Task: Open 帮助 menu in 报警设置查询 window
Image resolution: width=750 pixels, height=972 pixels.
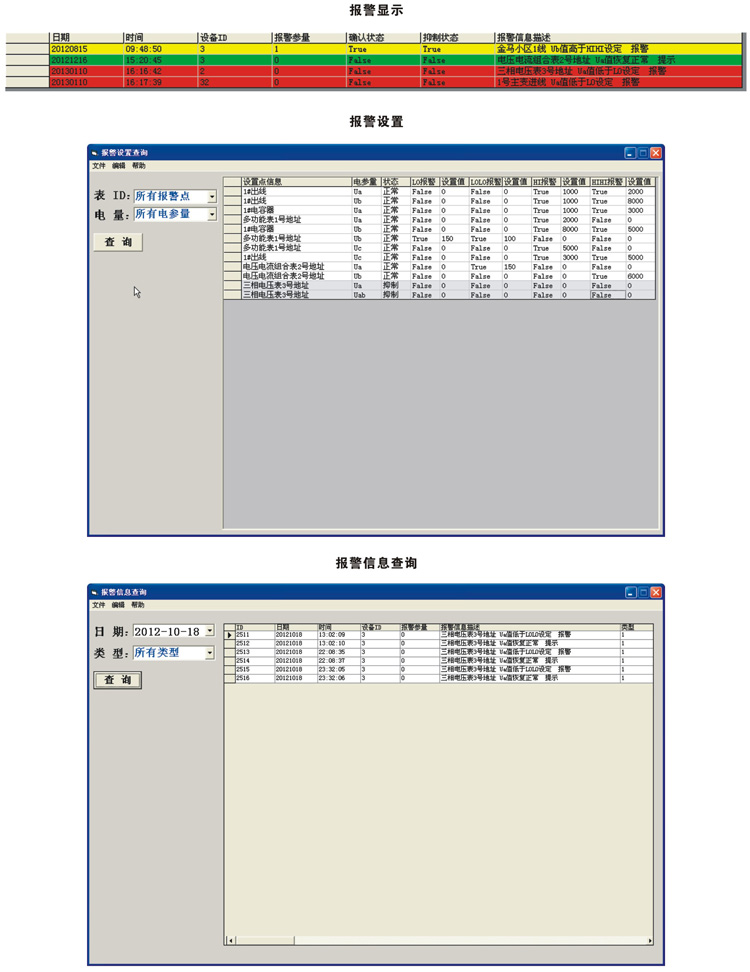Action: pos(138,166)
